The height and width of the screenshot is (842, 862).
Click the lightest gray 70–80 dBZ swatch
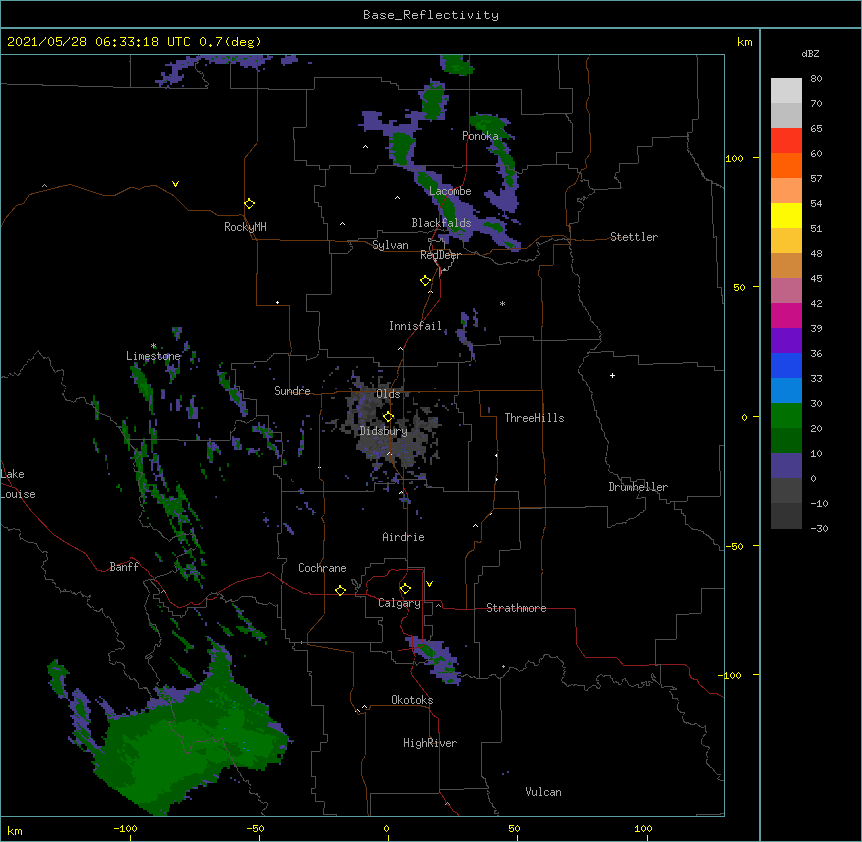tap(786, 90)
